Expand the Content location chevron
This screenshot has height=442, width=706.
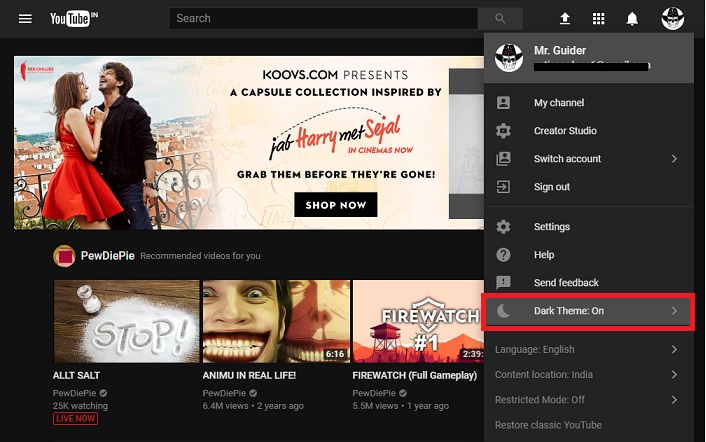[674, 374]
